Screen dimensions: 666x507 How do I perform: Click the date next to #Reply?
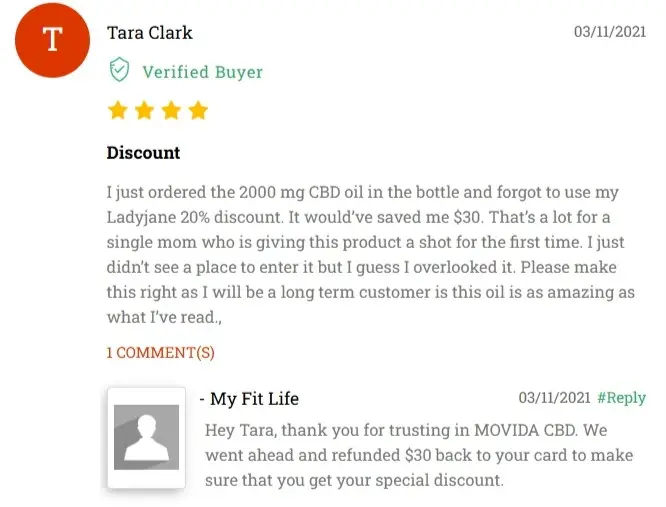click(554, 398)
